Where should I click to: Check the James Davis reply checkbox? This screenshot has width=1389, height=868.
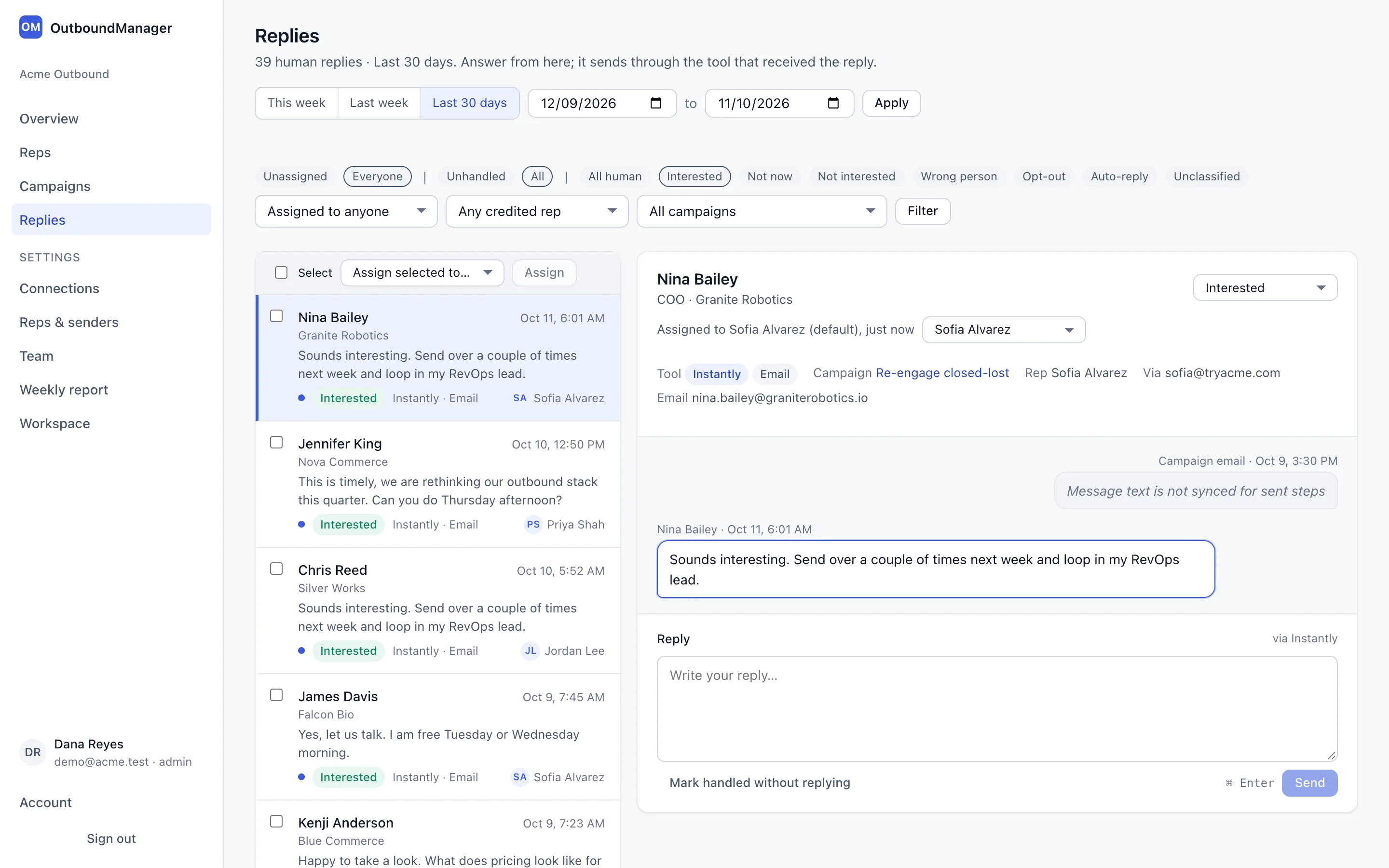[x=277, y=694]
